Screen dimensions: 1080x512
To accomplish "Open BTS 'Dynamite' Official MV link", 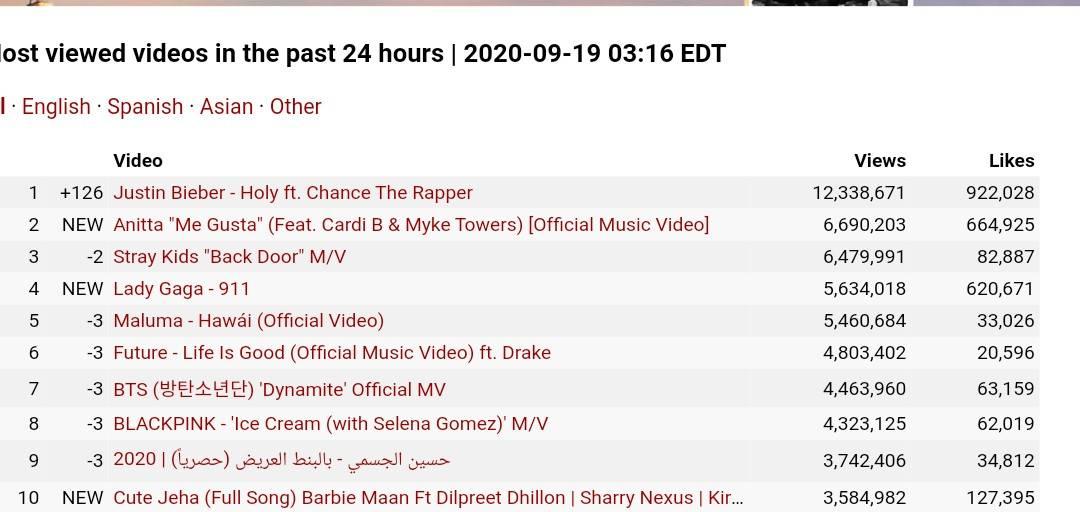I will pyautogui.click(x=279, y=389).
